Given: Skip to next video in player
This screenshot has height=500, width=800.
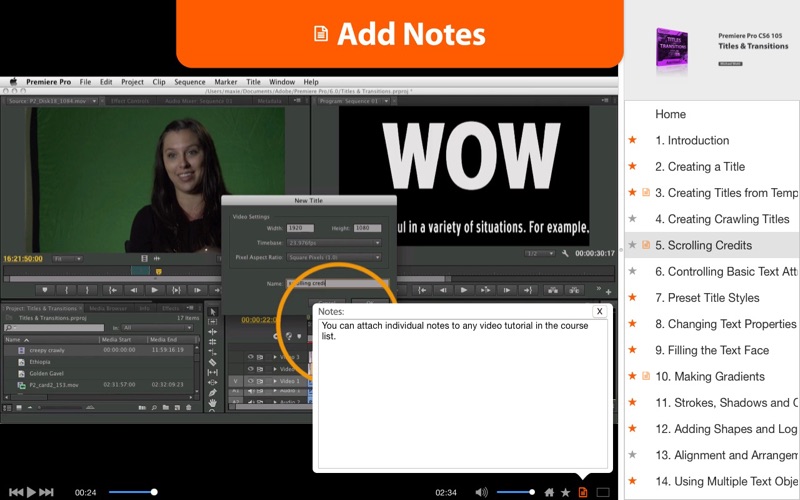Looking at the screenshot, I should [x=46, y=492].
